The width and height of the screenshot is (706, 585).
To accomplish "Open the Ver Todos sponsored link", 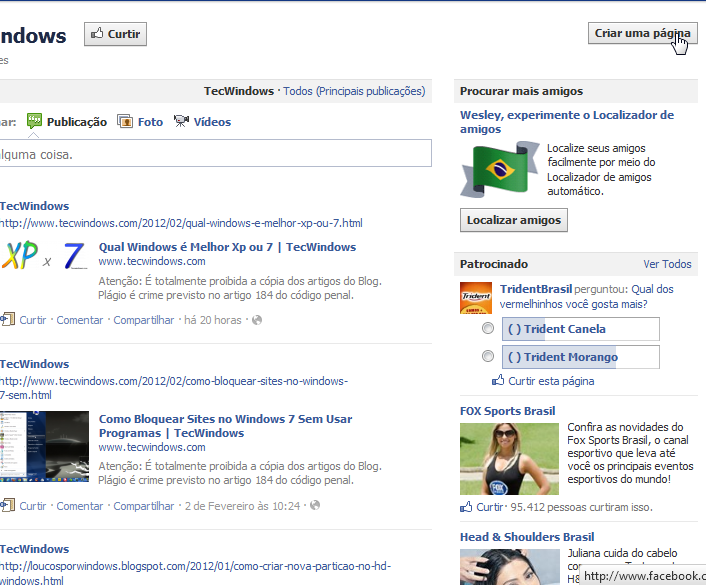I will tap(667, 264).
